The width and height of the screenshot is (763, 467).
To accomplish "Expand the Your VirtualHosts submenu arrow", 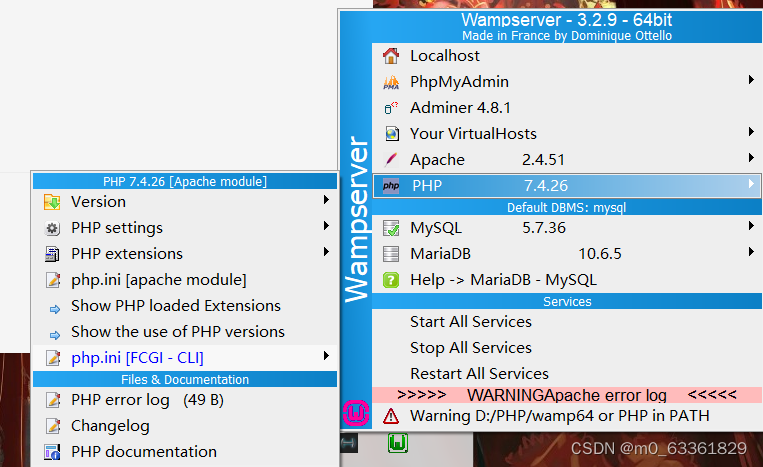I will [751, 131].
